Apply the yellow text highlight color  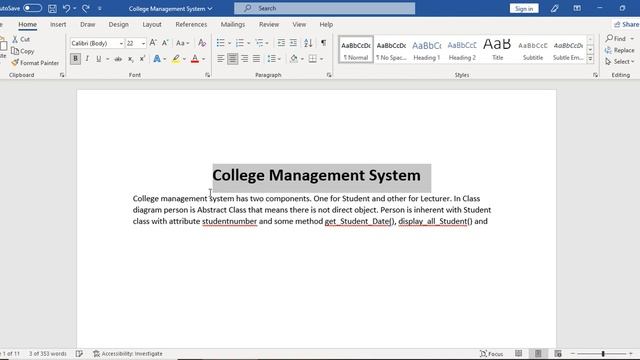point(176,59)
